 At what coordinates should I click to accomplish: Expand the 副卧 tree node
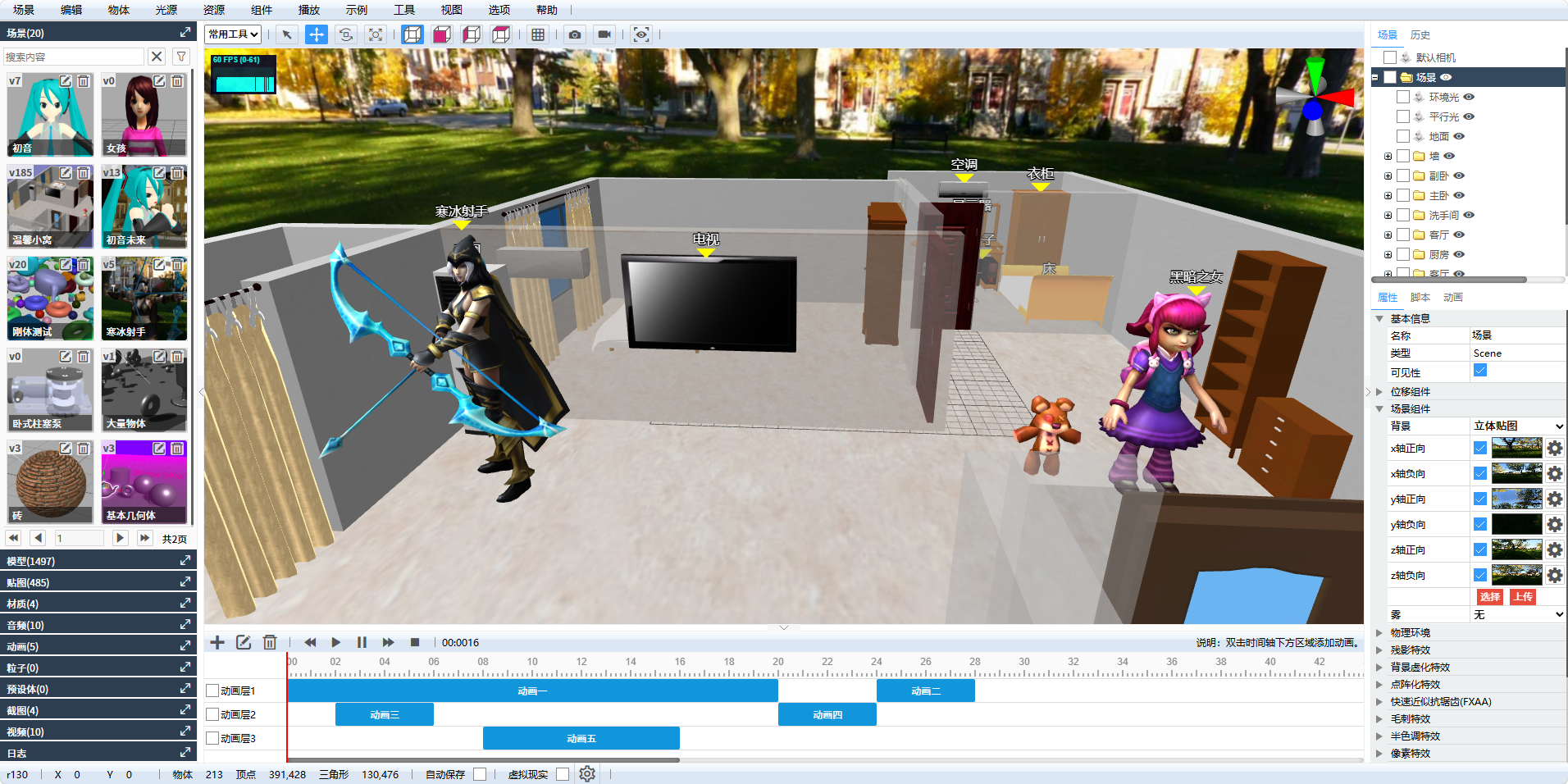(x=1388, y=175)
